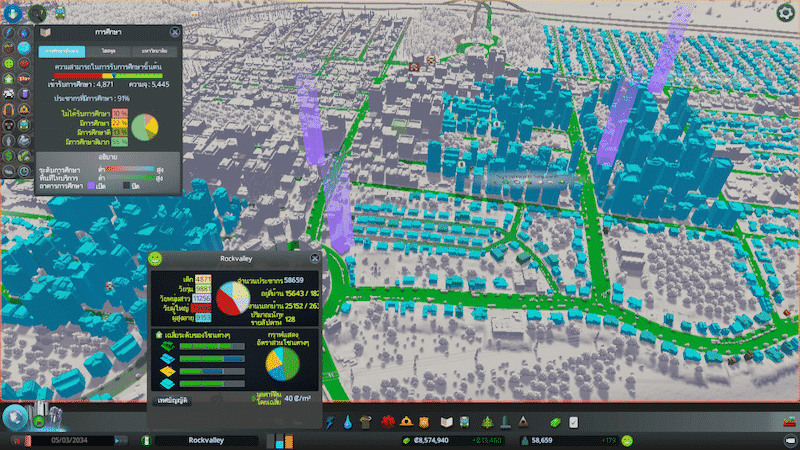Open the water and sewage build menu
Image resolution: width=800 pixels, height=450 pixels.
click(347, 422)
